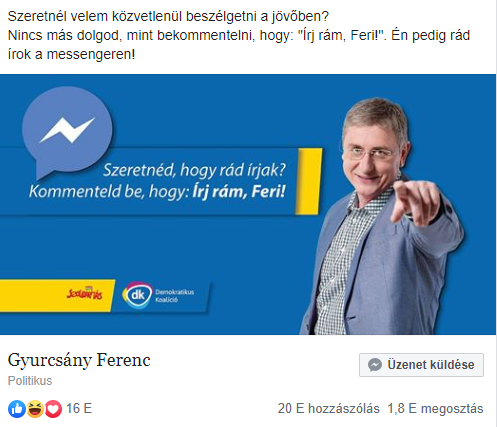This screenshot has width=497, height=427.
Task: Click the dk Demokratikus Koalíció logo
Action: click(x=137, y=295)
